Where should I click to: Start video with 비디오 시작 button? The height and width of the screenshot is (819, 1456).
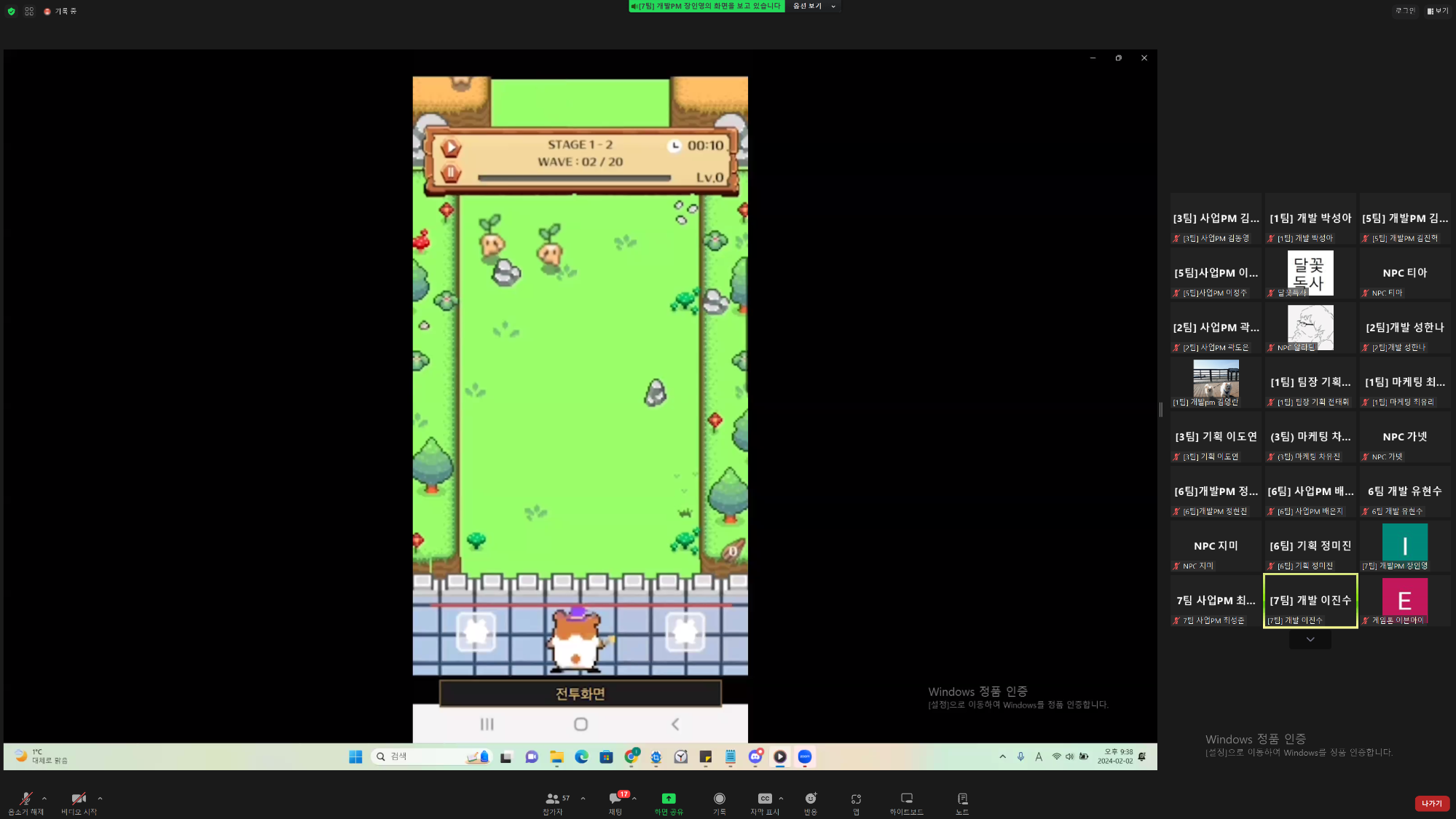pyautogui.click(x=79, y=802)
